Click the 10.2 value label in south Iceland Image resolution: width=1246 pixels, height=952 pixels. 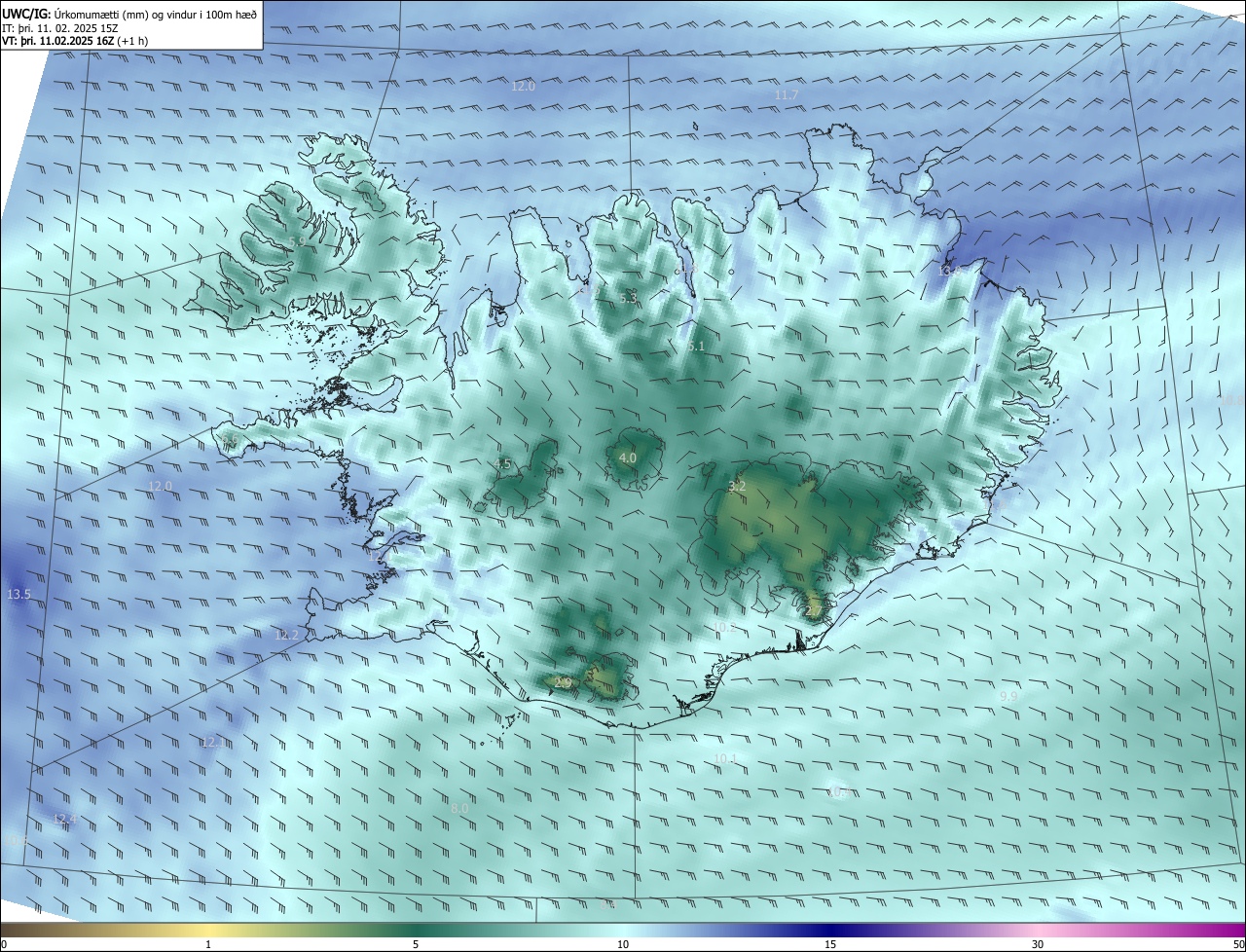[723, 628]
